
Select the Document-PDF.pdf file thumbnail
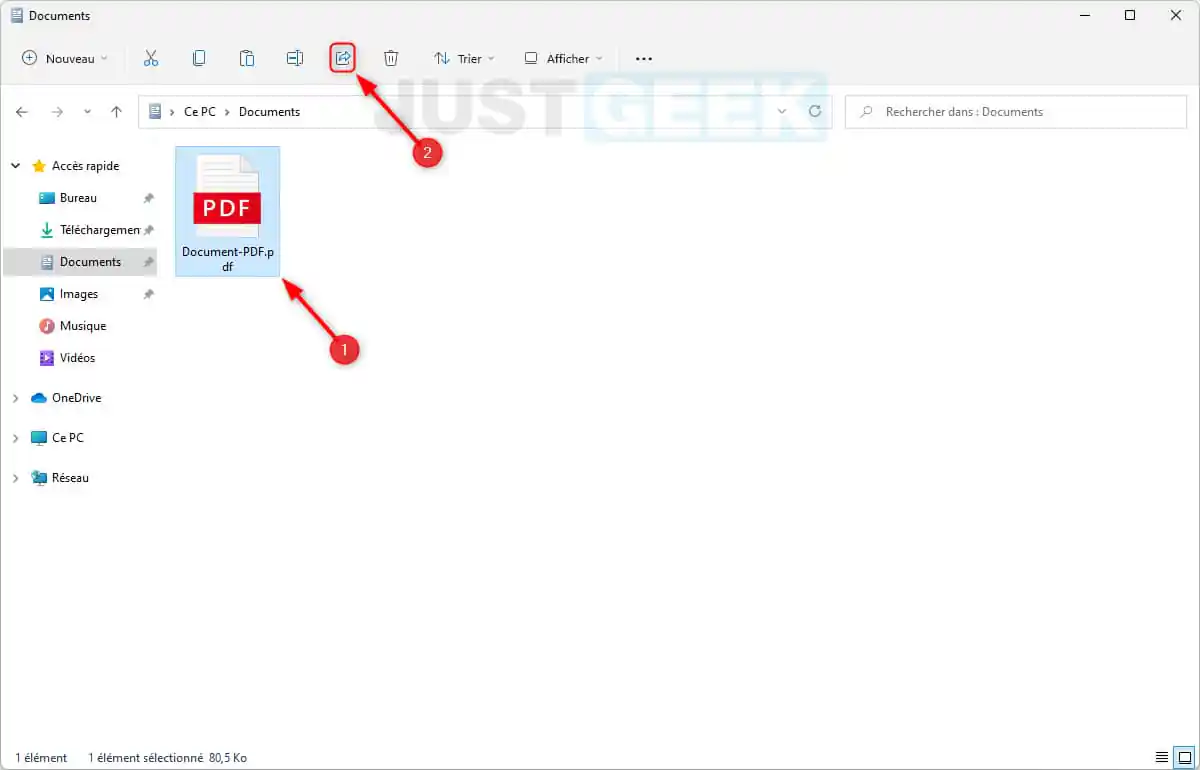[227, 195]
